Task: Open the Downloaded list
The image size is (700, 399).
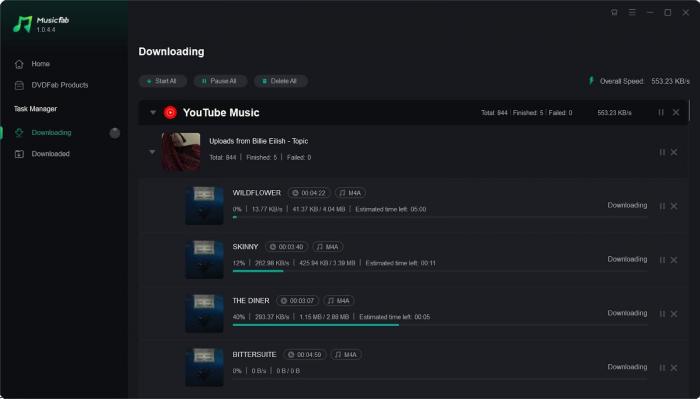Action: 50,154
